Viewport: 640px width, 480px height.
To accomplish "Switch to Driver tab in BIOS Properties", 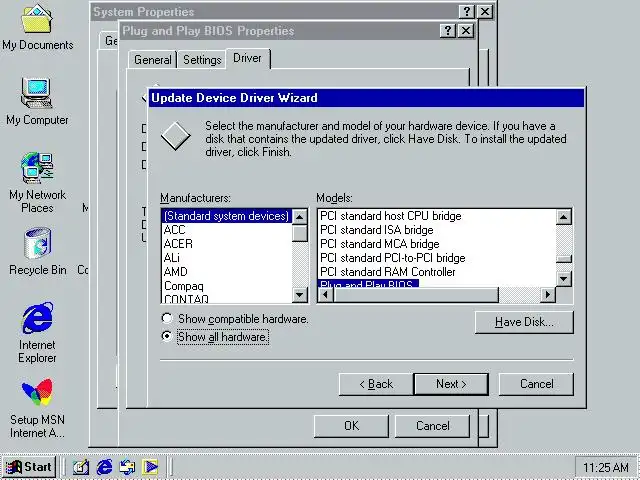I will pyautogui.click(x=247, y=58).
